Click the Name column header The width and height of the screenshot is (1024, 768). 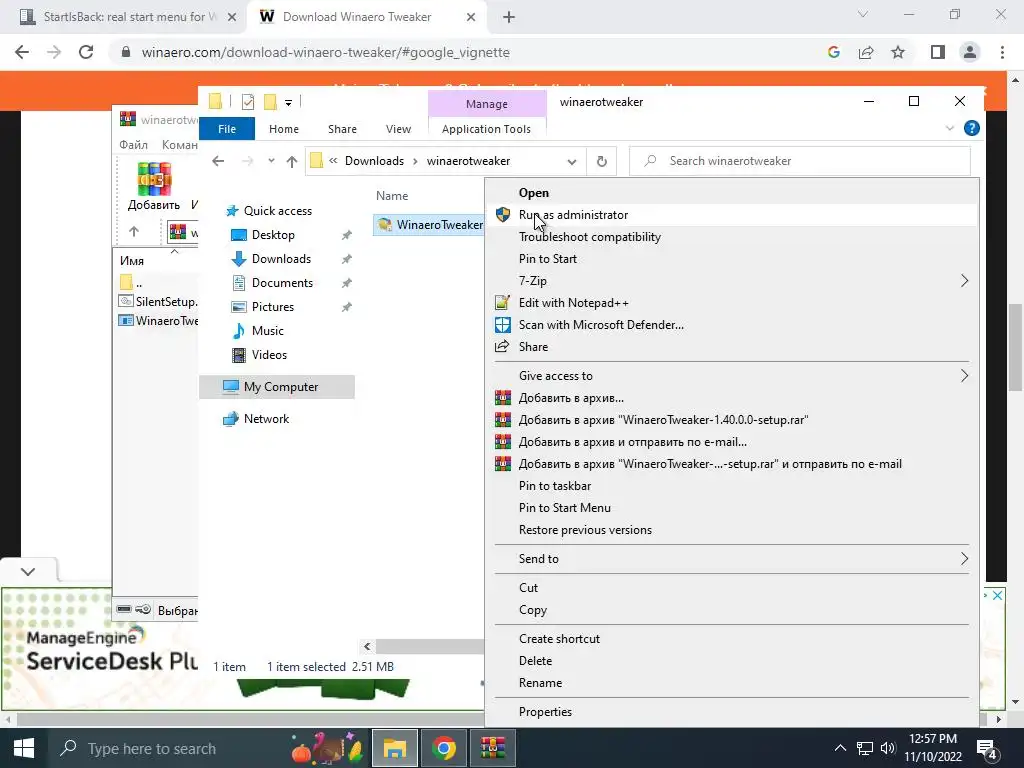coord(392,195)
